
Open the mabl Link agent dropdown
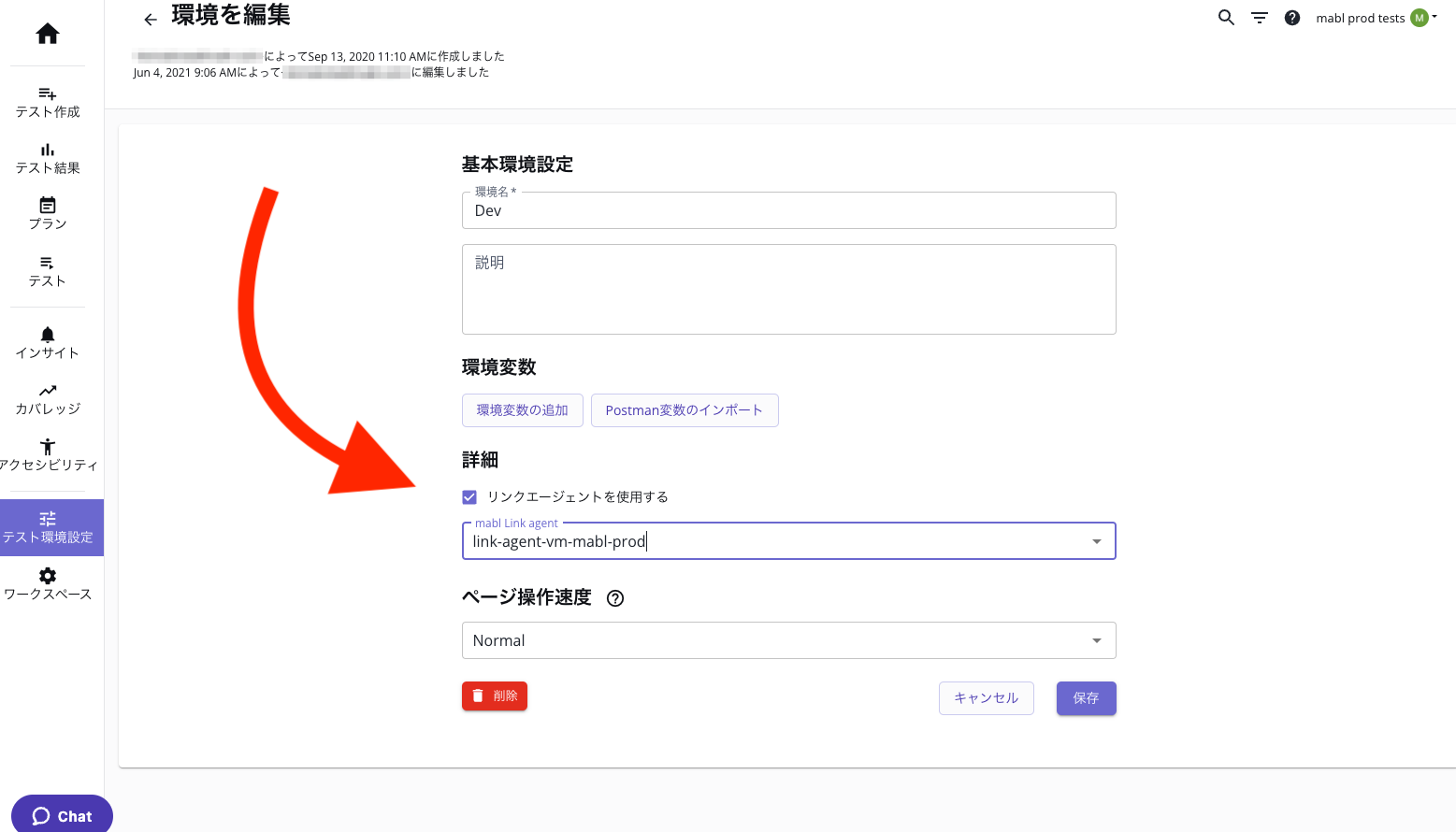tap(1095, 540)
